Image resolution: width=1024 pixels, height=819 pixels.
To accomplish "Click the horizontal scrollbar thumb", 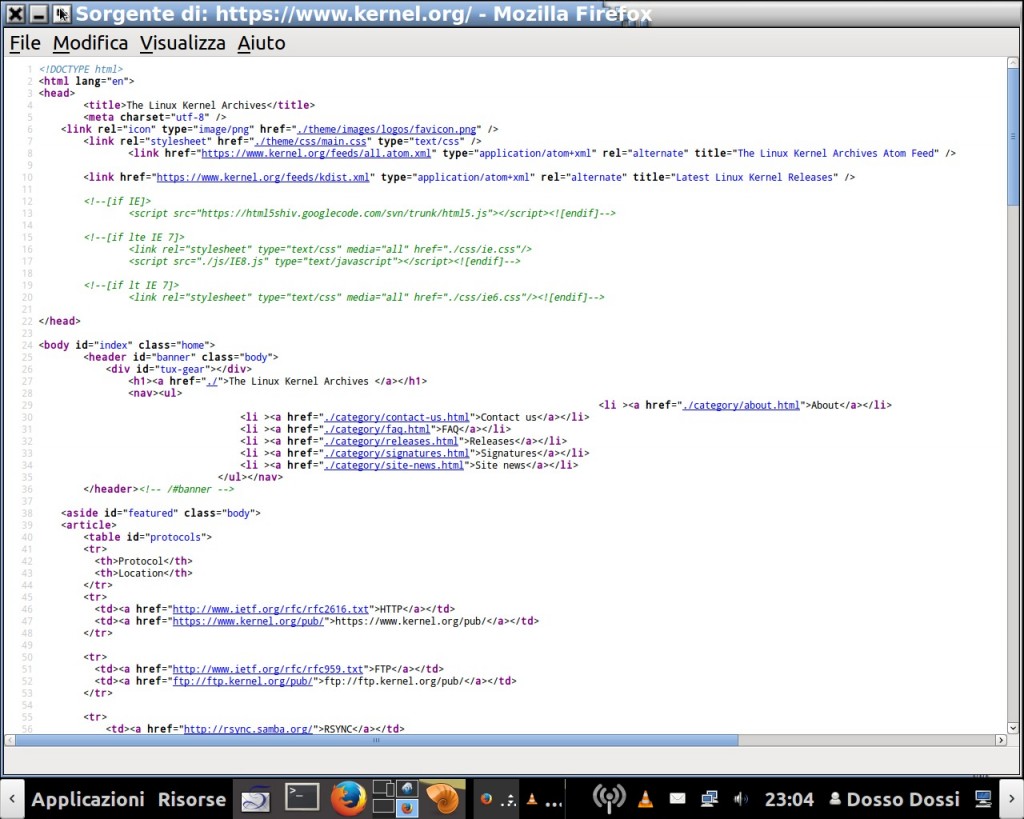I will pos(376,740).
